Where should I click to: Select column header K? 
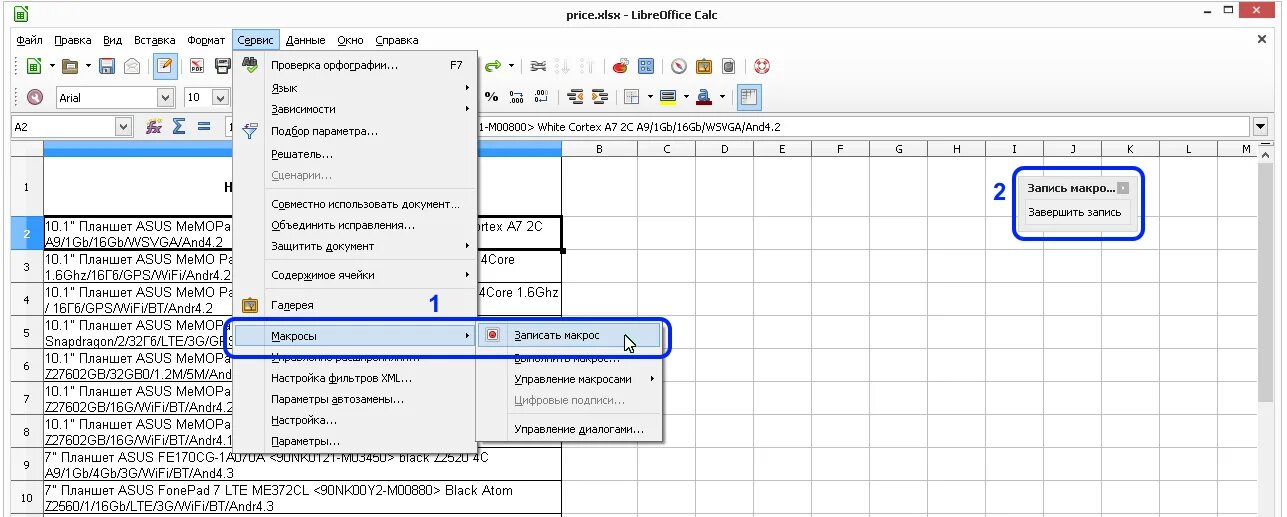tap(1130, 149)
